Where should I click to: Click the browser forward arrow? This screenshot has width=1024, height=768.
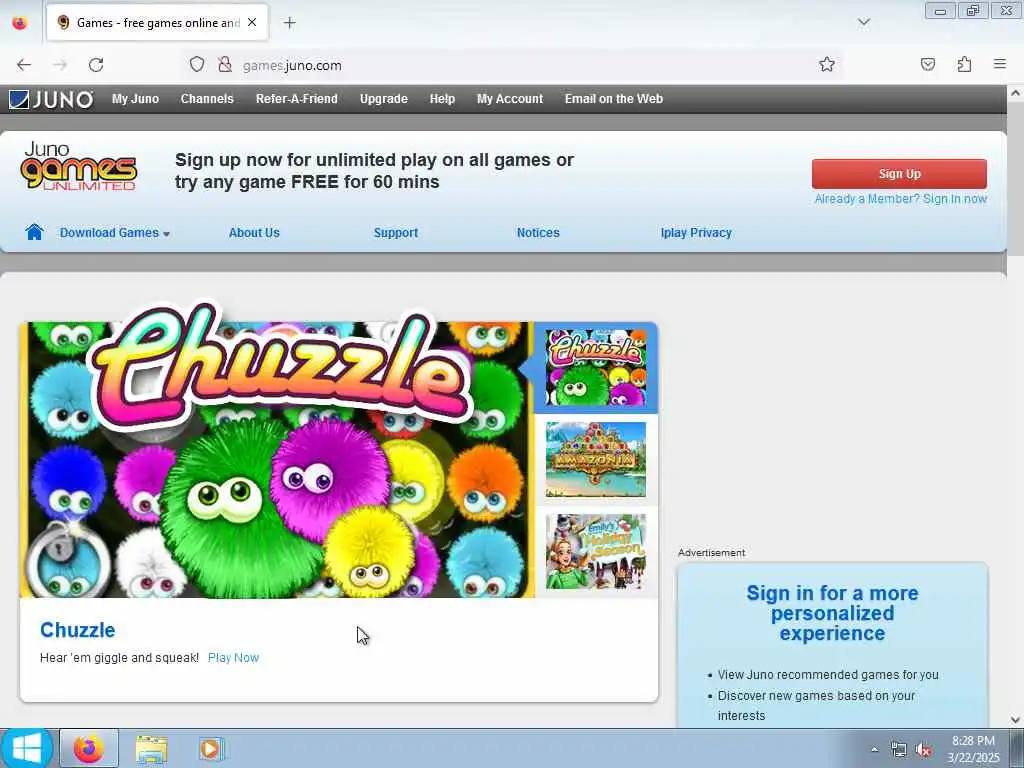coord(60,65)
